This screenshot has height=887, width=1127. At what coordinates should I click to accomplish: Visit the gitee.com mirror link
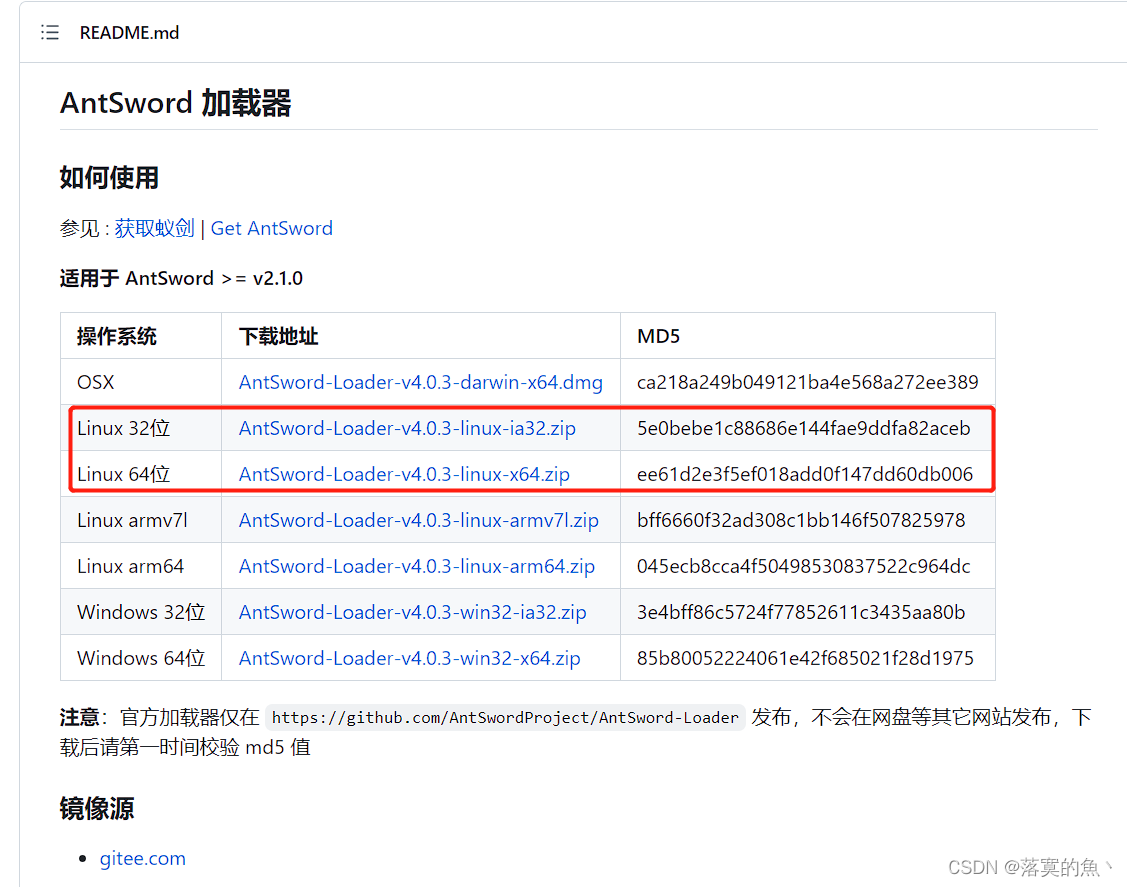pos(142,858)
